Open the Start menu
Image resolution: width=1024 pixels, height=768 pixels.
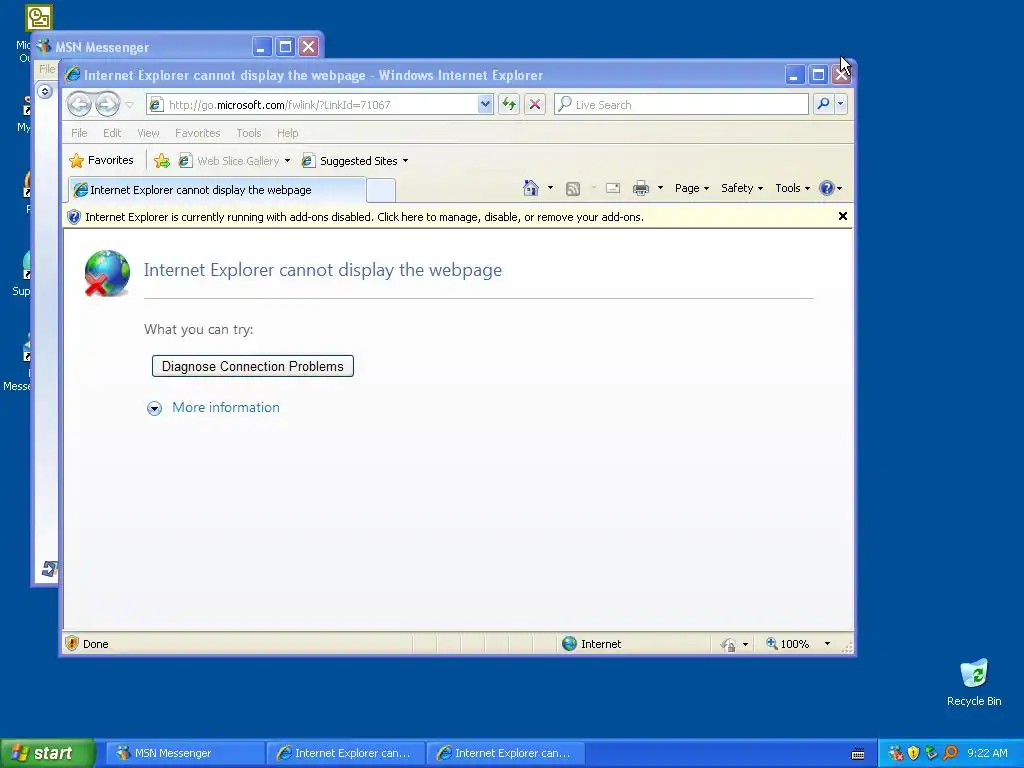(47, 753)
